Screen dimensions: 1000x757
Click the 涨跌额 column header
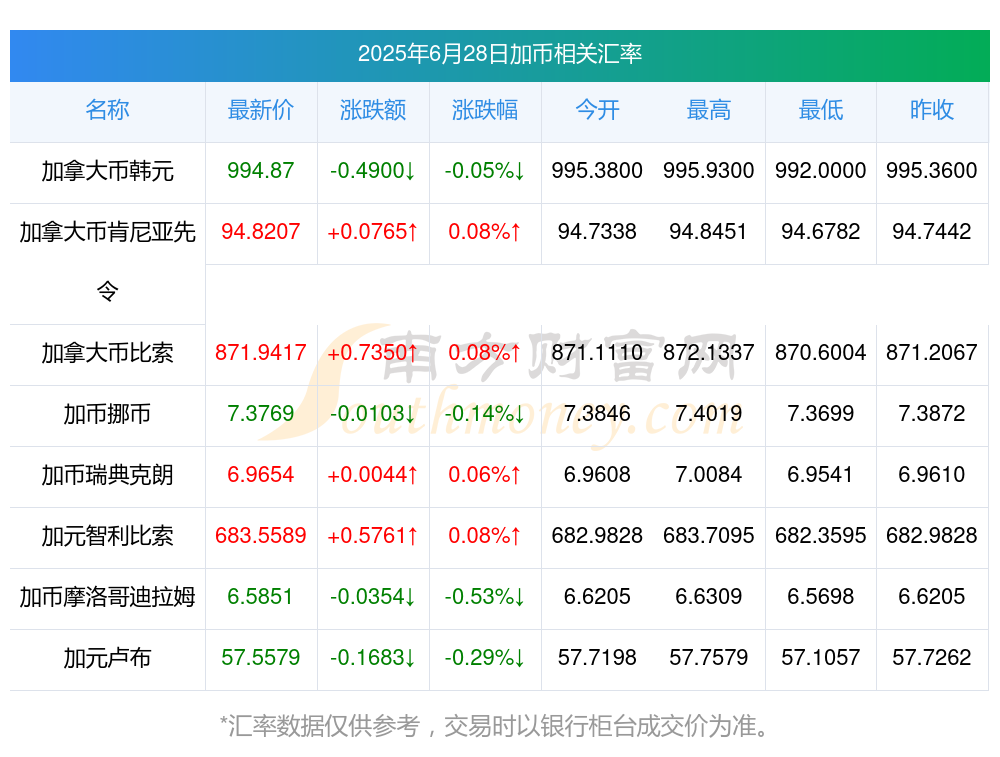point(373,110)
